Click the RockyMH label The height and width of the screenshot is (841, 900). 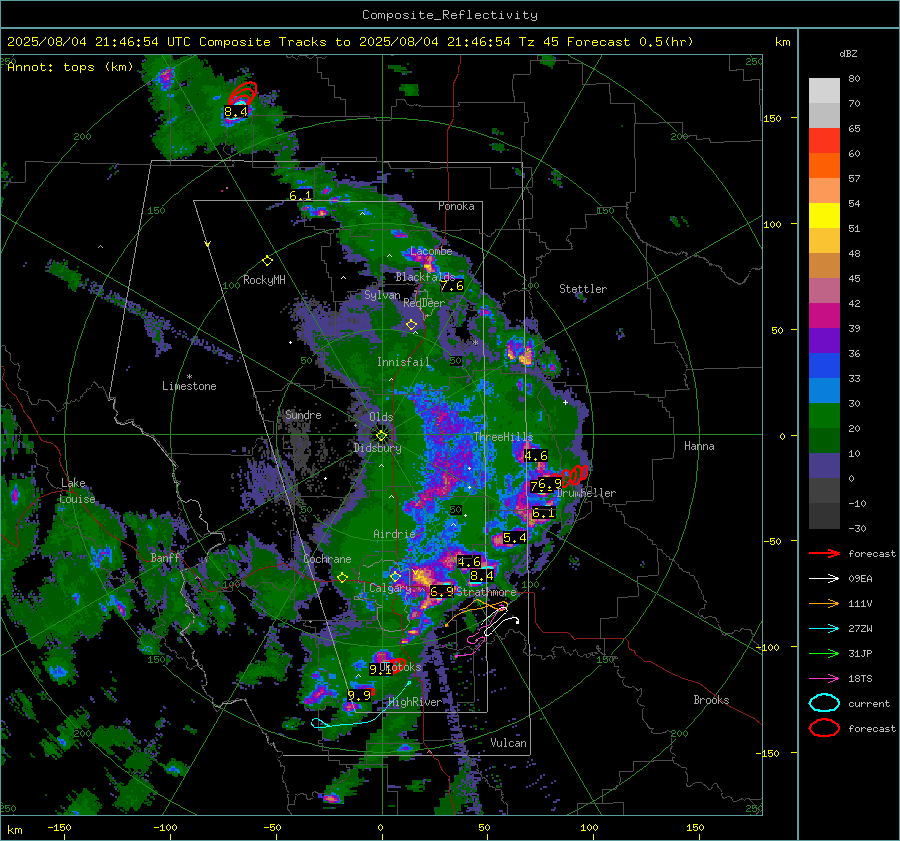pyautogui.click(x=264, y=280)
